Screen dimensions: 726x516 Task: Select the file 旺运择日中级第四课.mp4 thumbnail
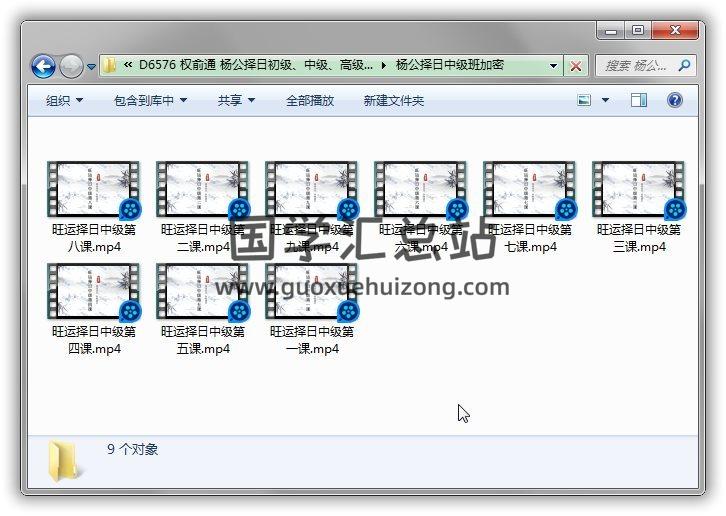(93, 291)
